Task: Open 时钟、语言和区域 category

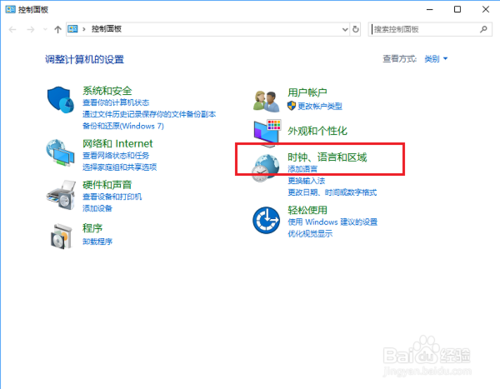Action: tap(327, 157)
